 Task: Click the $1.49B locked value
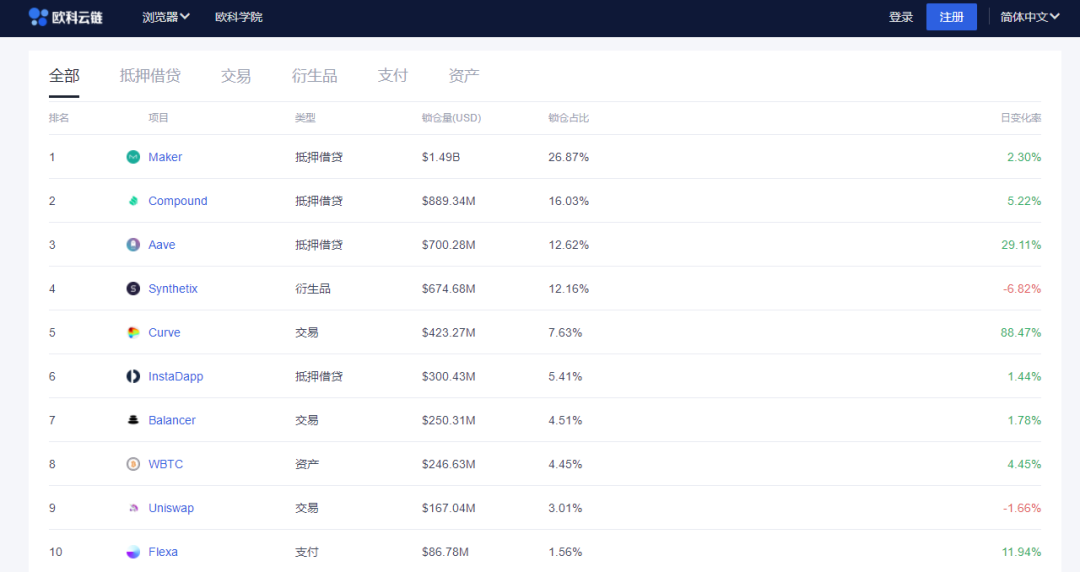pos(441,157)
